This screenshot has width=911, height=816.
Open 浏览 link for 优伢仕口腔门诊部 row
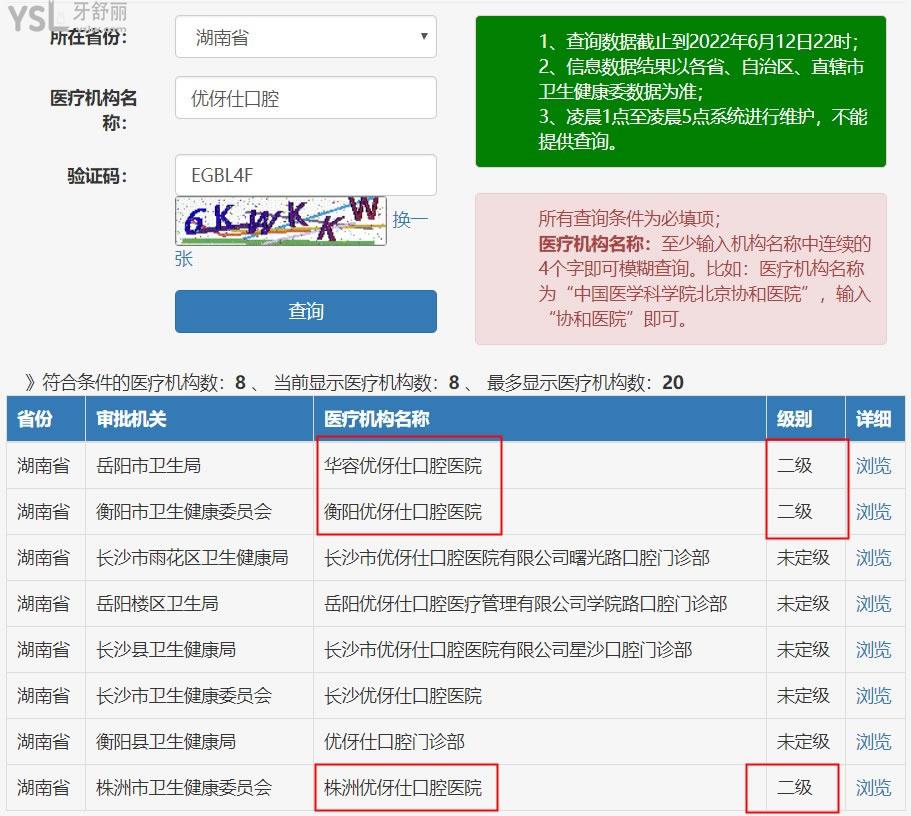873,742
